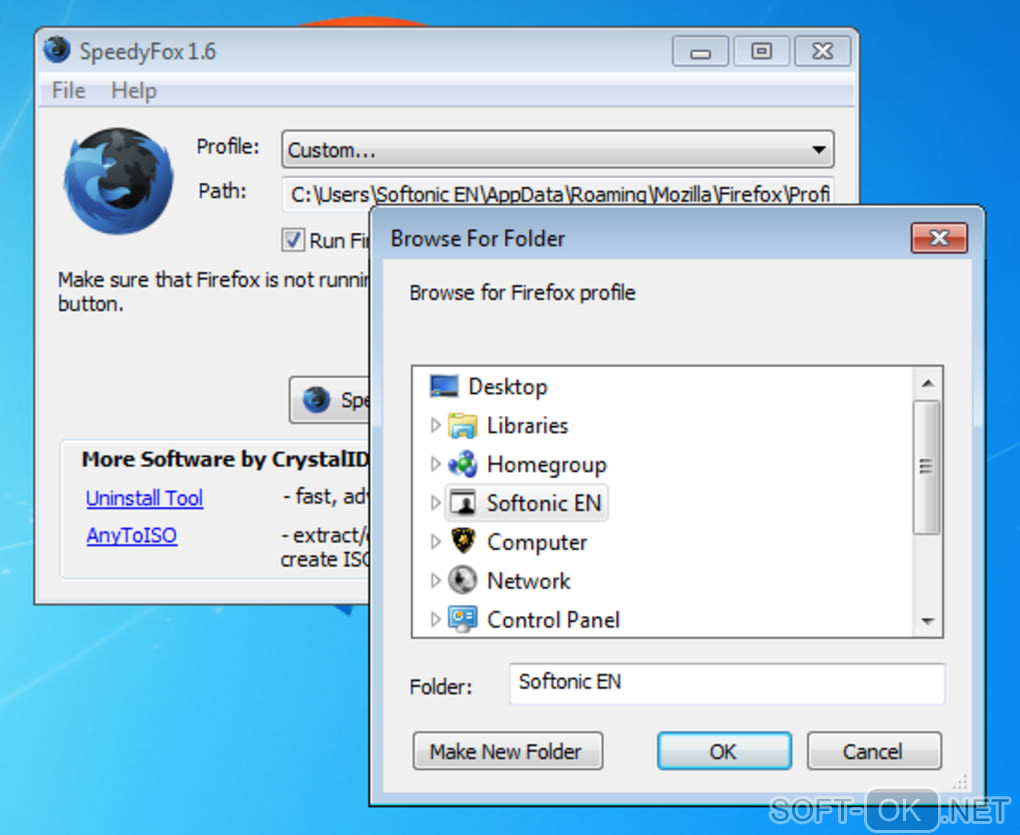This screenshot has height=835, width=1020.
Task: Click the large Firefox globe logo
Action: tap(118, 181)
